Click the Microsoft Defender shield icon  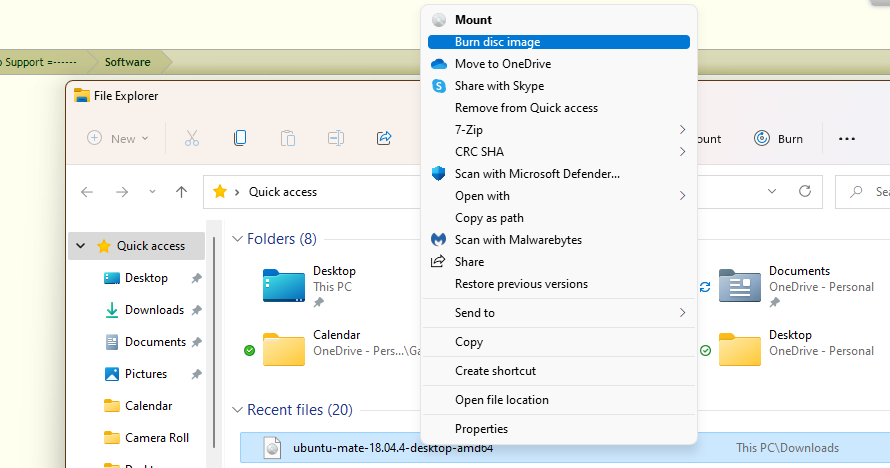438,174
